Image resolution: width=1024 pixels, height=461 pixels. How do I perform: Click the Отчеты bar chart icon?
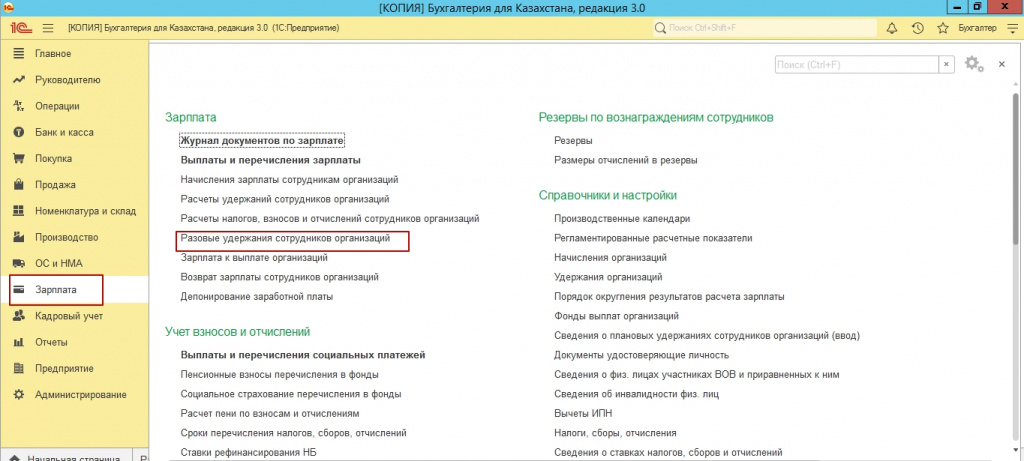click(19, 342)
